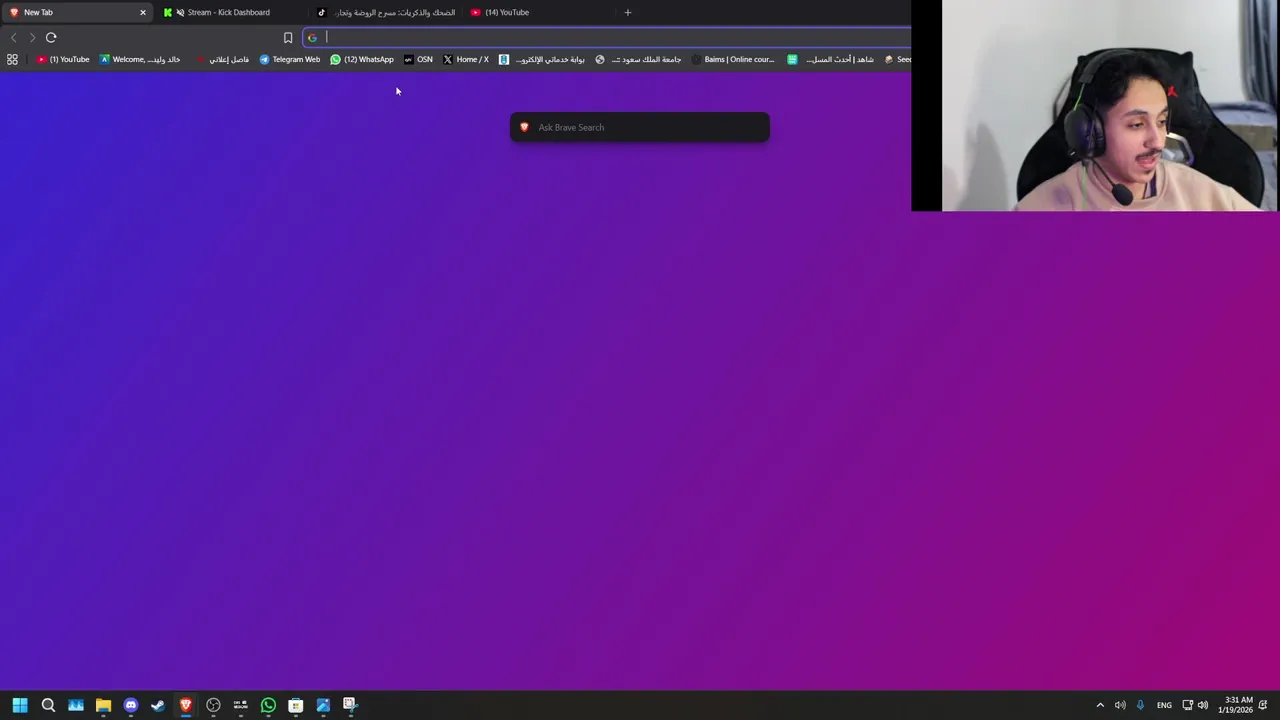This screenshot has height=720, width=1280.
Task: Open the clock showing 3:31 AM
Action: tap(1236, 705)
